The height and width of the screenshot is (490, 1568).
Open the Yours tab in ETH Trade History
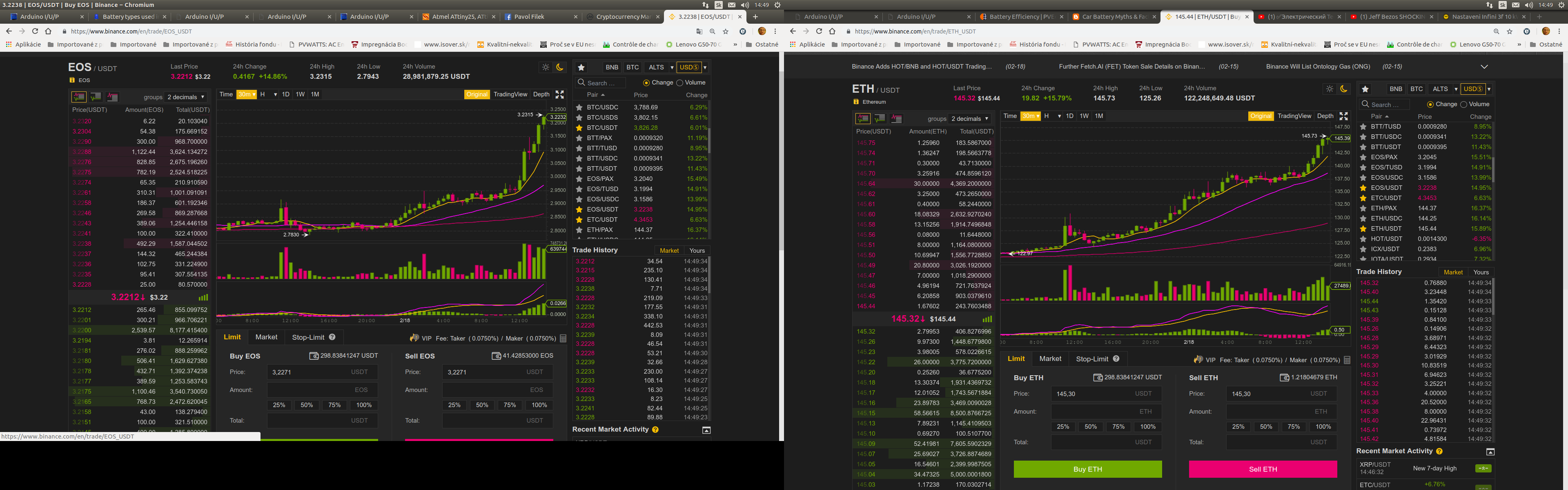[1480, 272]
